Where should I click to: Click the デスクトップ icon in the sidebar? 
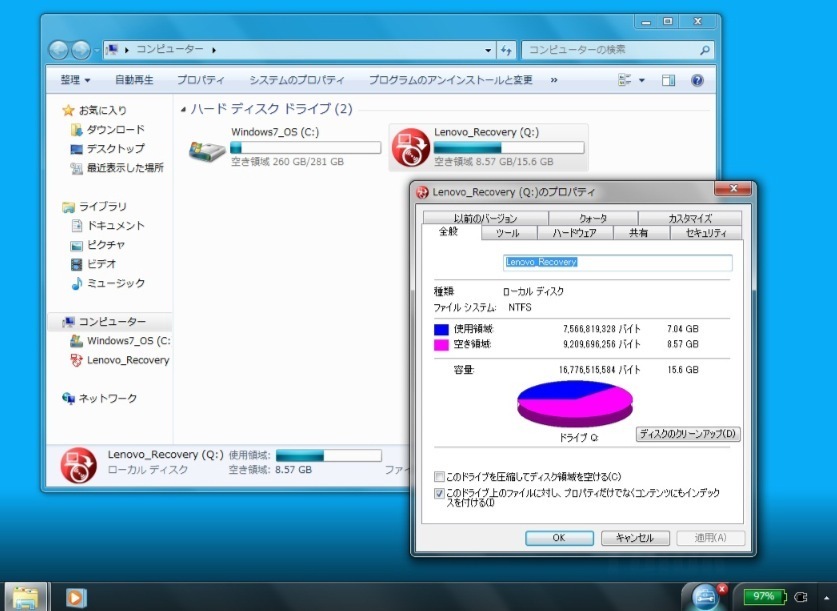coord(76,149)
